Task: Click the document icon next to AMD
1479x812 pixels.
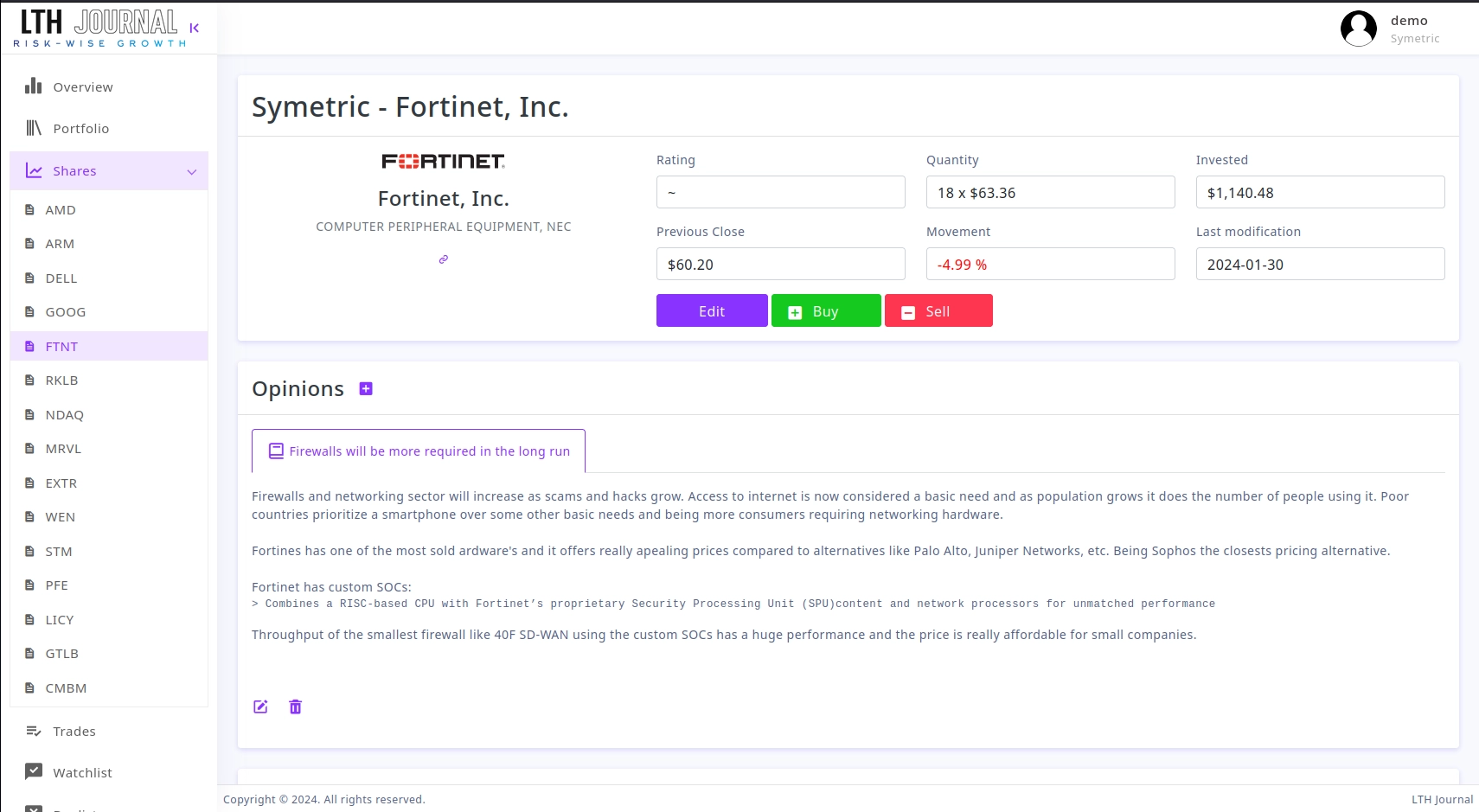Action: 29,209
